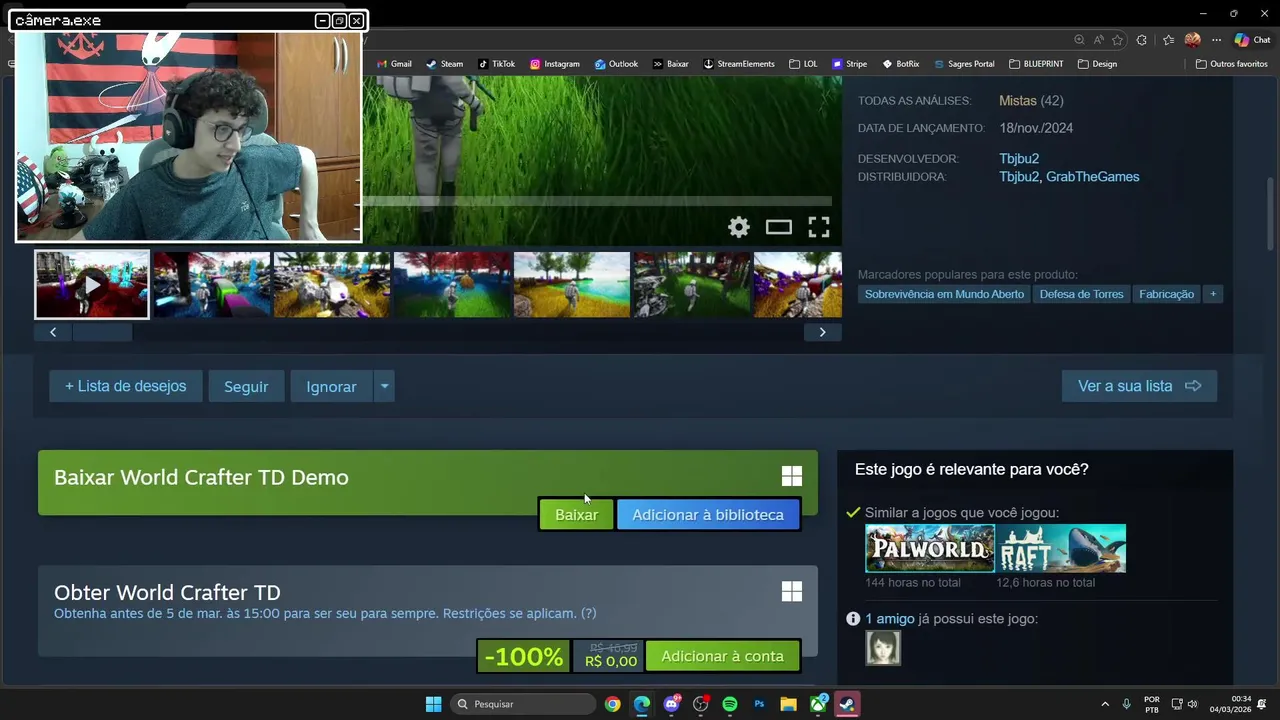Click Windows icon in Baixar Demo banner
The width and height of the screenshot is (1280, 720).
(x=791, y=477)
